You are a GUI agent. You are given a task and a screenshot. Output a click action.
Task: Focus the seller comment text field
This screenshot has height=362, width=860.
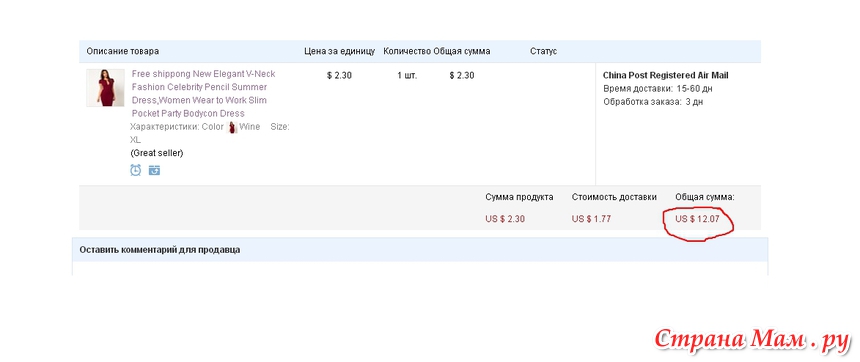(420, 268)
